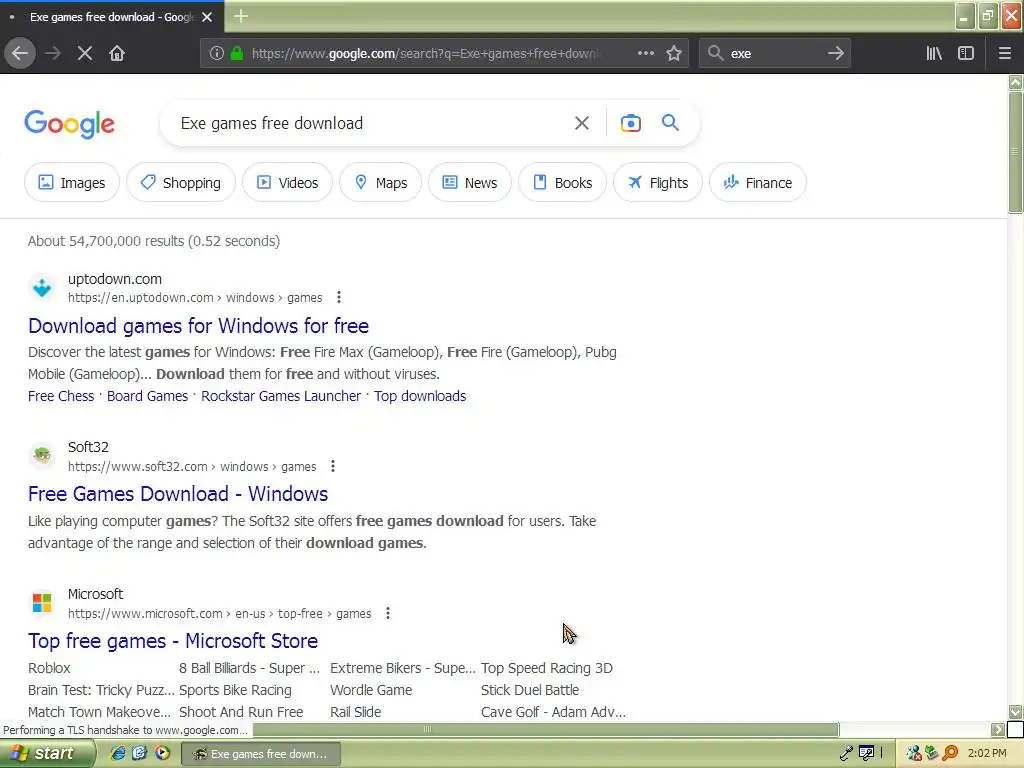Viewport: 1024px width, 768px height.
Task: Click the Google logo
Action: point(69,123)
